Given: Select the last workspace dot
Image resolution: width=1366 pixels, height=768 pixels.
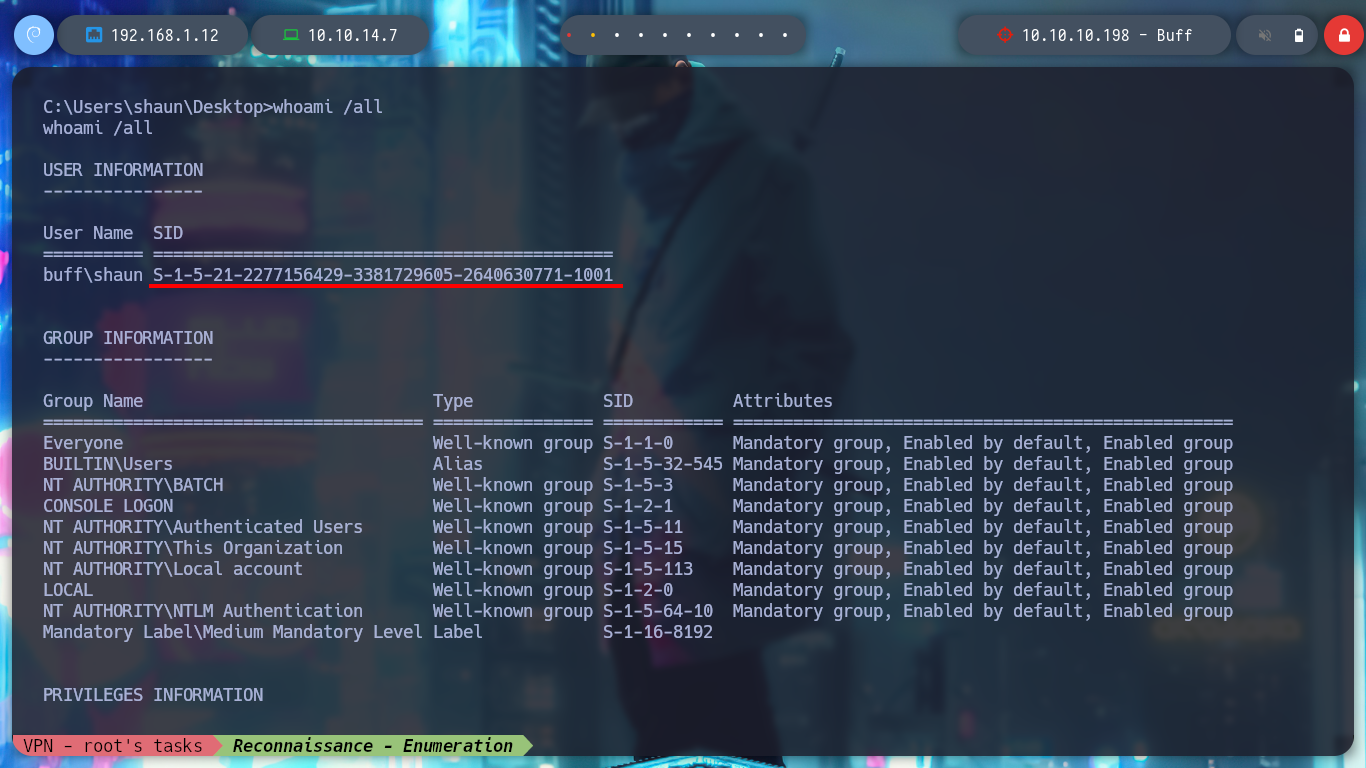Looking at the screenshot, I should coord(785,35).
